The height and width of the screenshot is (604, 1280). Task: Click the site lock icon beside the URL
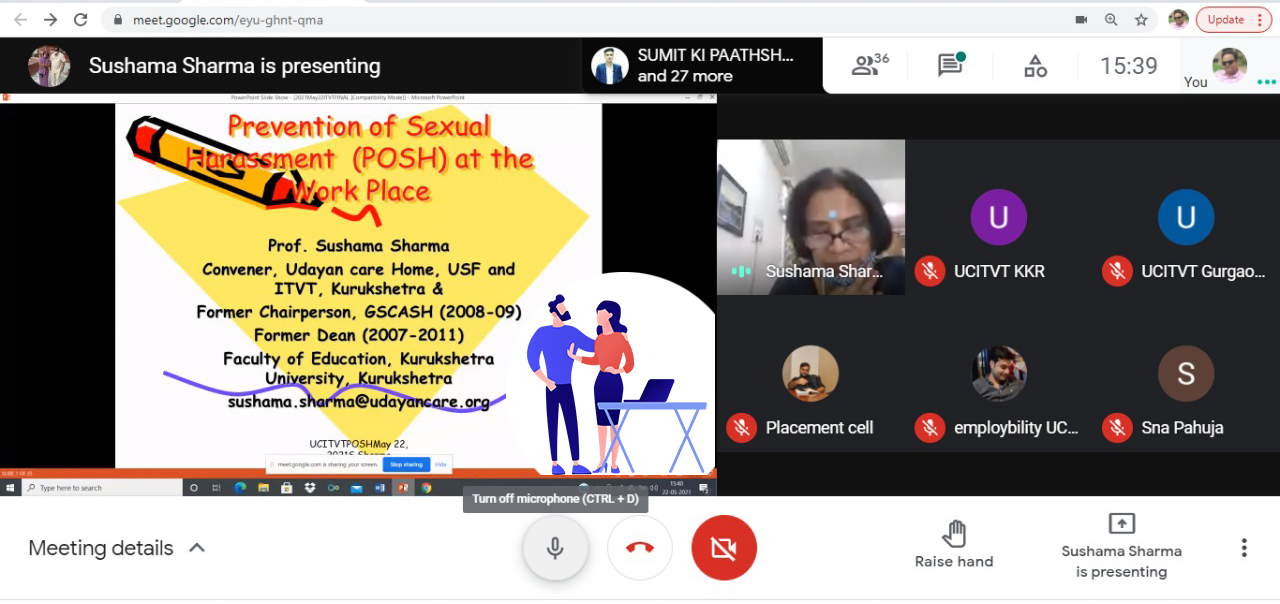coord(118,20)
